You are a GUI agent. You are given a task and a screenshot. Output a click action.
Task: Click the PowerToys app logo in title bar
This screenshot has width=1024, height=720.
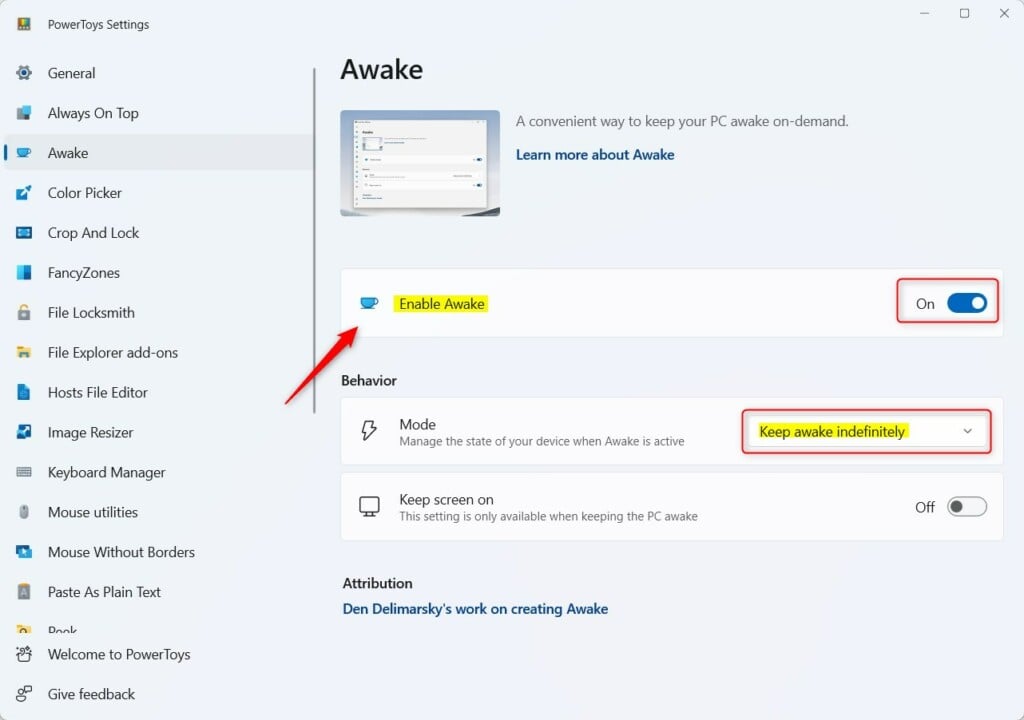click(24, 24)
